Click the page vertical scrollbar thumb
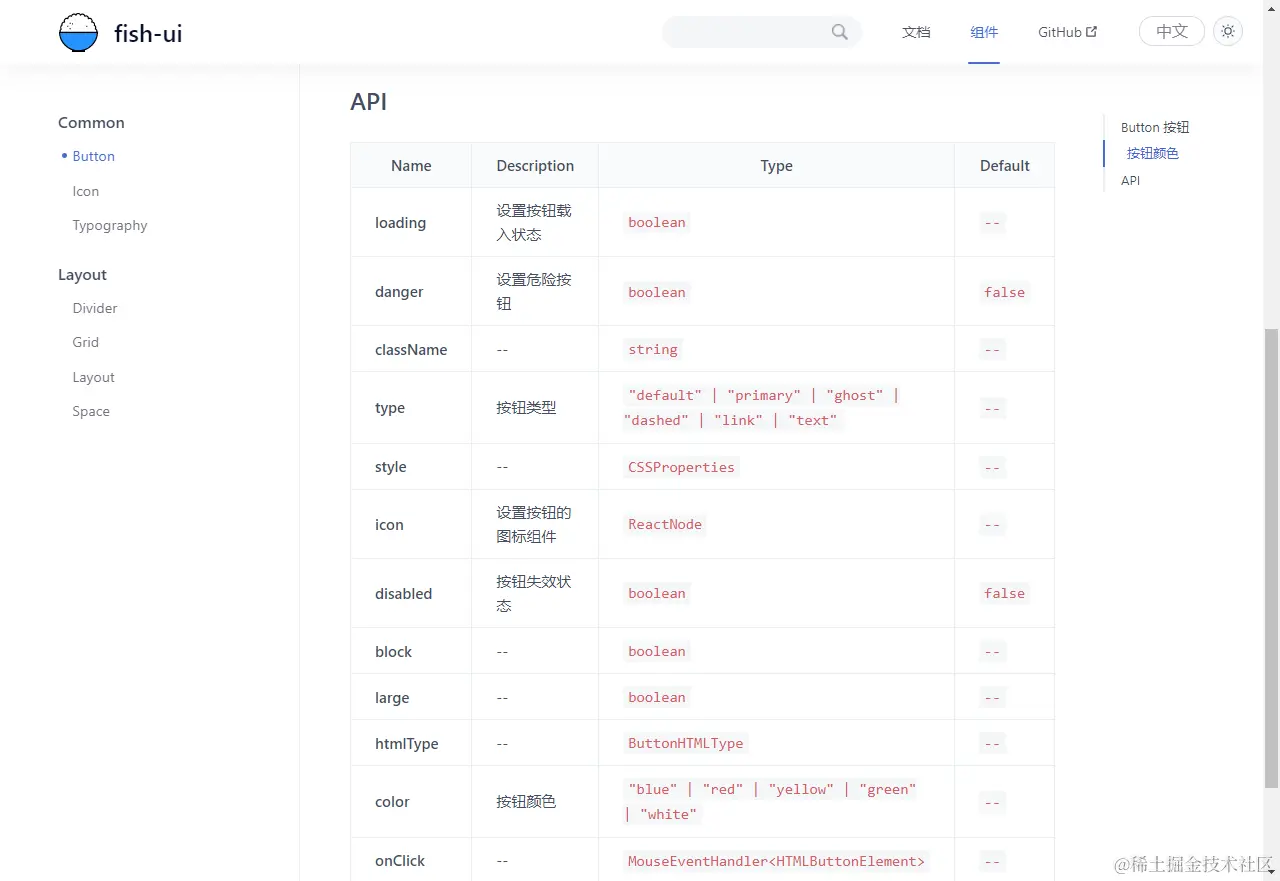This screenshot has height=881, width=1280. point(1272,558)
